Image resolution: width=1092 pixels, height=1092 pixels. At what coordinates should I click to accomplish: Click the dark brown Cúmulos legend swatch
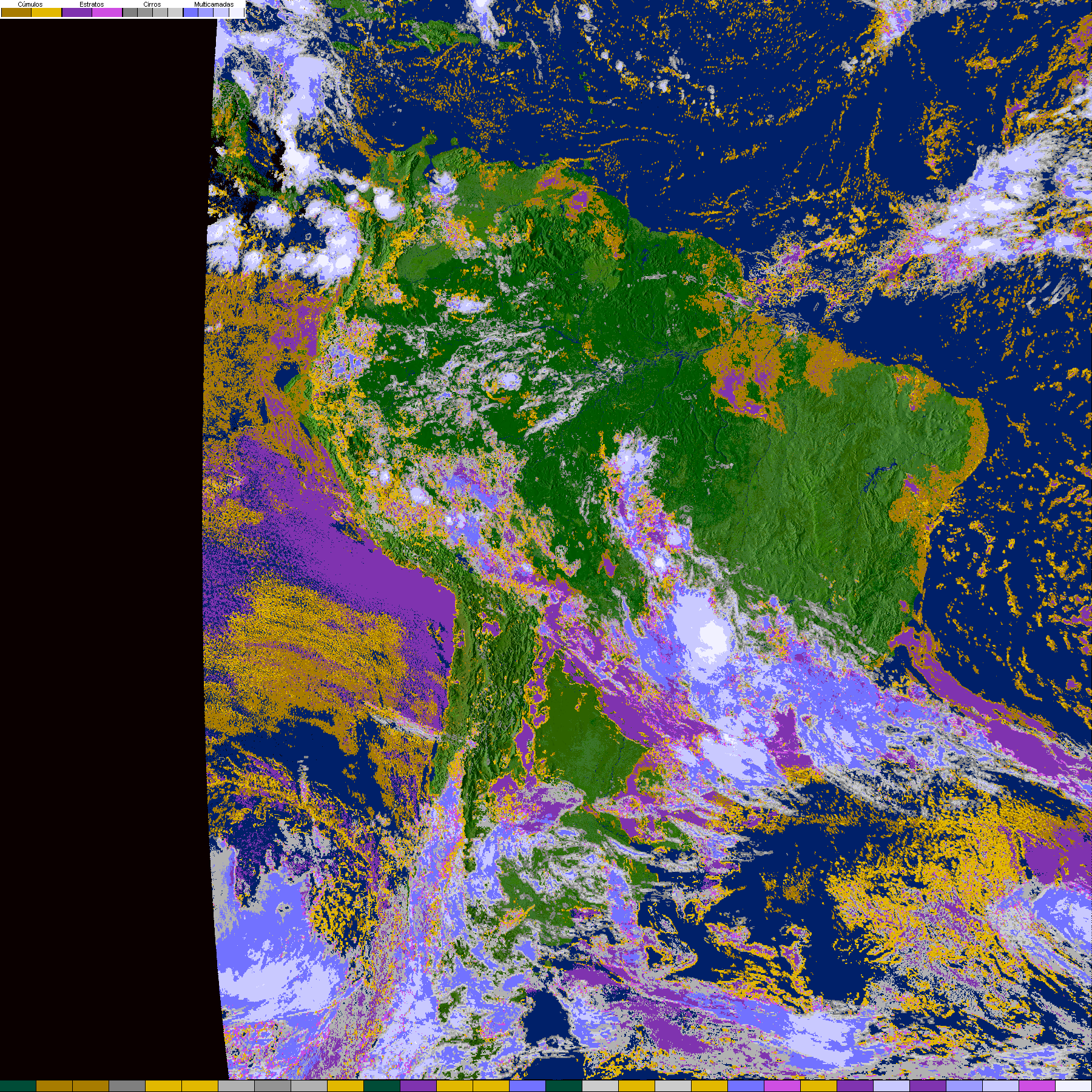point(16,12)
